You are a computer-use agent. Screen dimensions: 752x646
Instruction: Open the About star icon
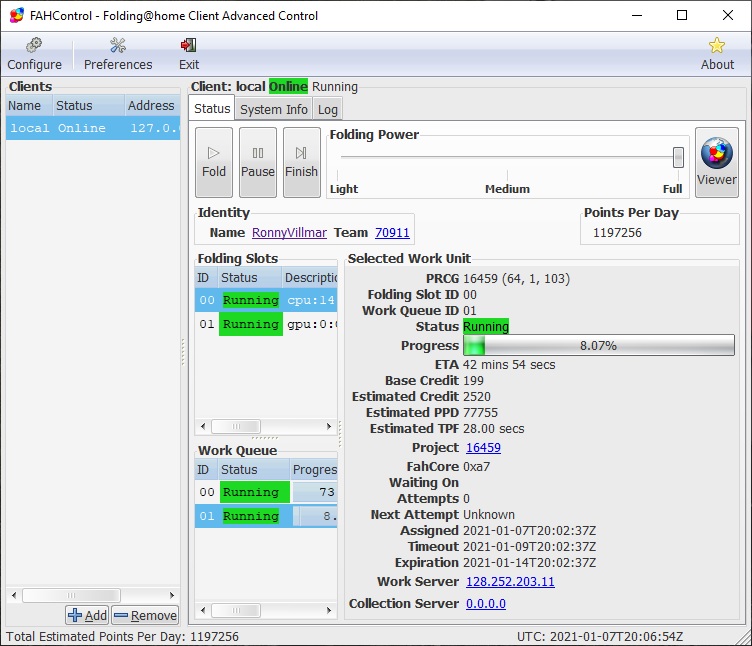point(717,46)
